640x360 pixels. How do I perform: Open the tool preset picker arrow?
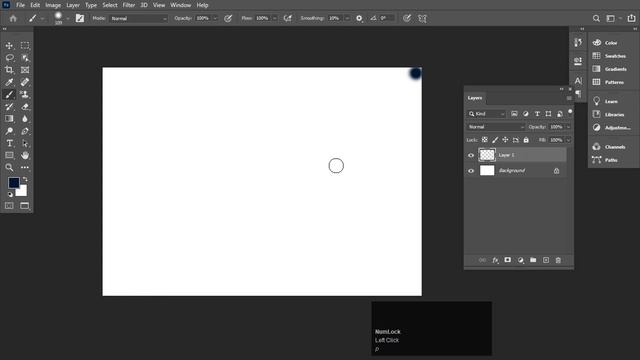(x=42, y=18)
